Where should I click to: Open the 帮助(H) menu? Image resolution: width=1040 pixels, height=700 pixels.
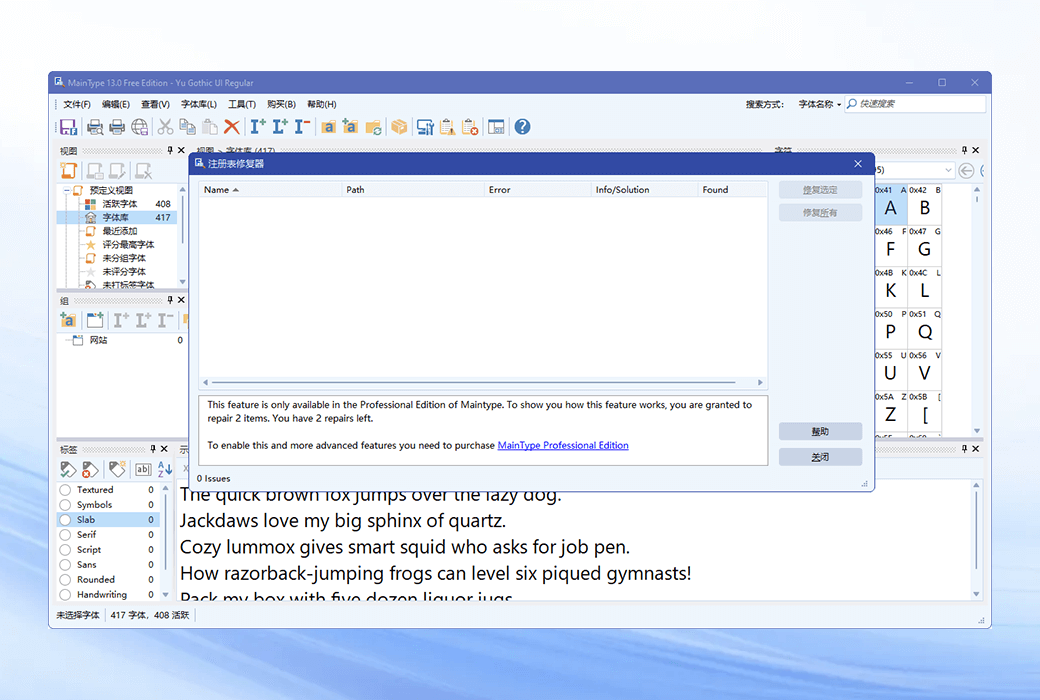(x=322, y=104)
